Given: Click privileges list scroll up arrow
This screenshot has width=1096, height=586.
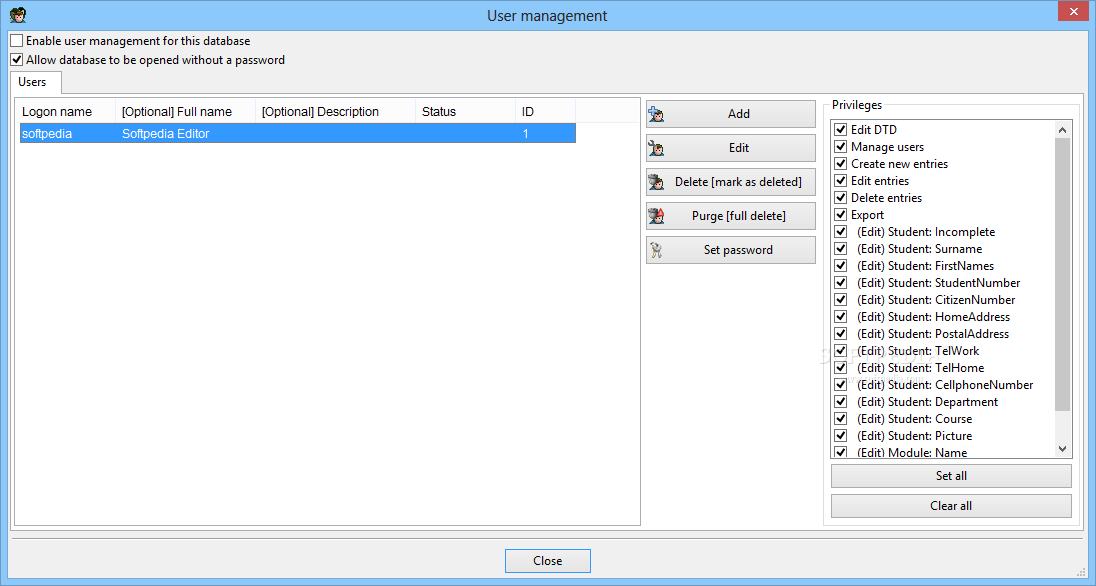Looking at the screenshot, I should (1062, 130).
